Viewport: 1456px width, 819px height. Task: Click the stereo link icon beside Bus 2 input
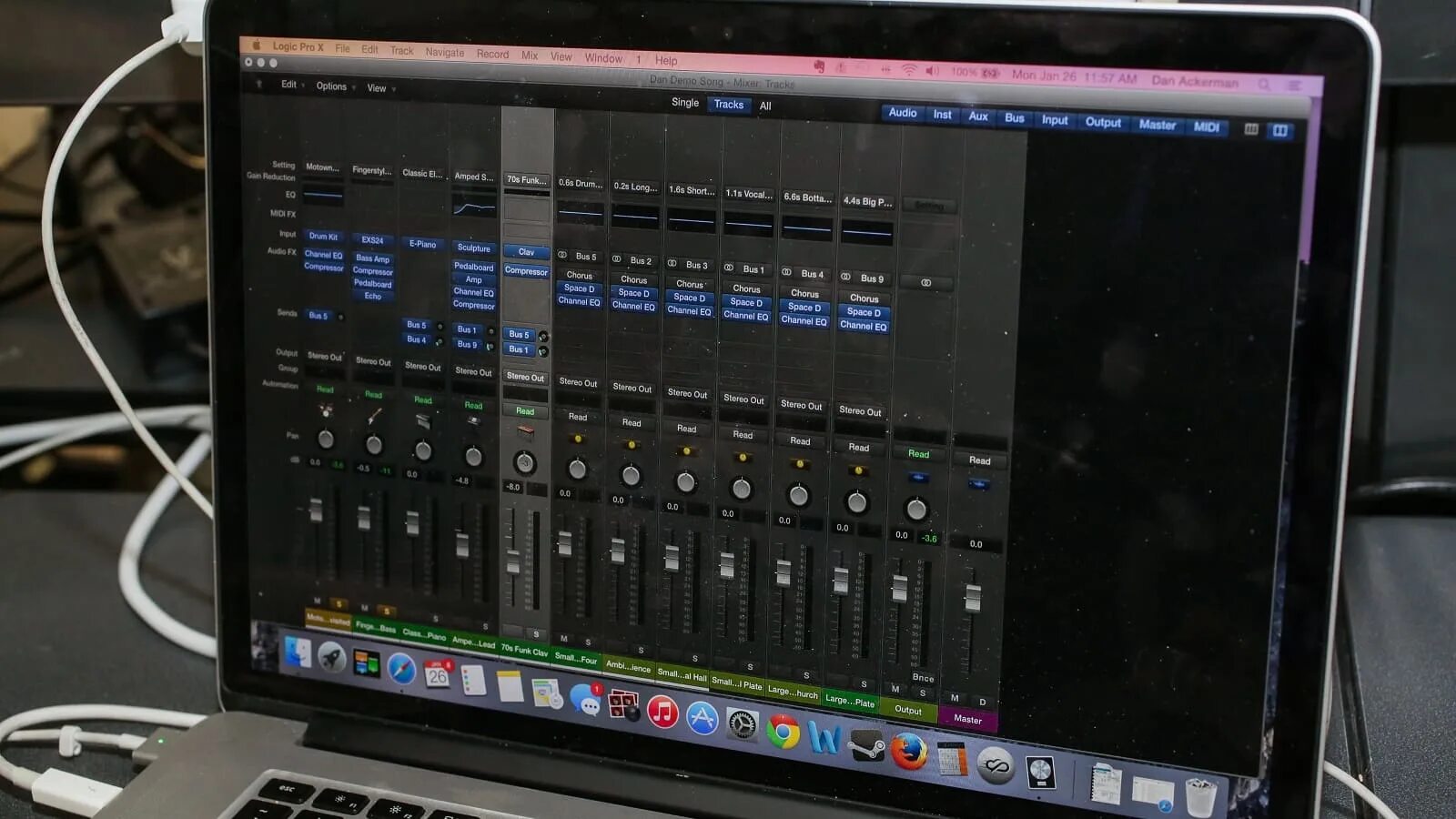point(616,259)
